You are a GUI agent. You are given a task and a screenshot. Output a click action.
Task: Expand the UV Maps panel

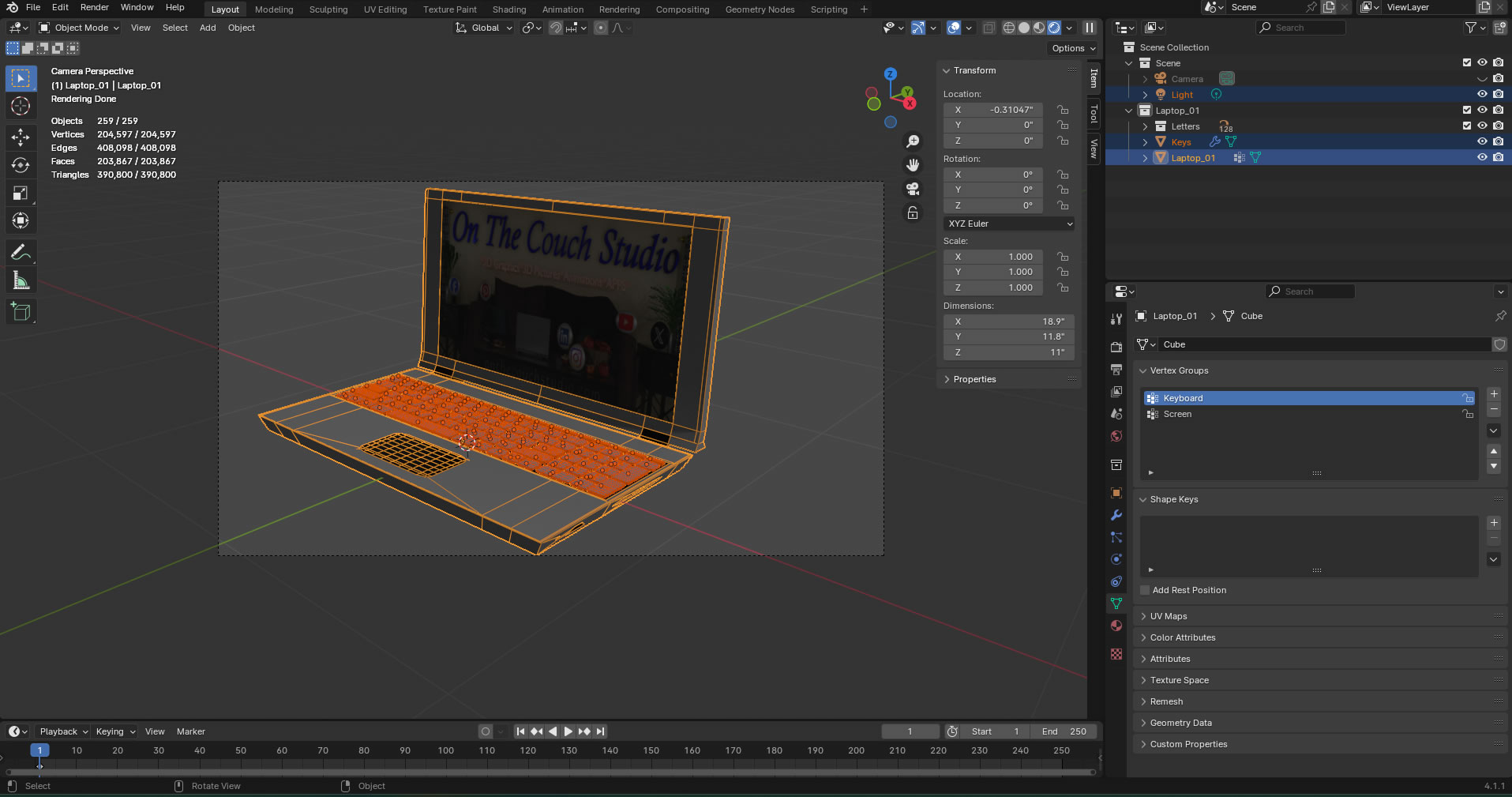(1168, 616)
